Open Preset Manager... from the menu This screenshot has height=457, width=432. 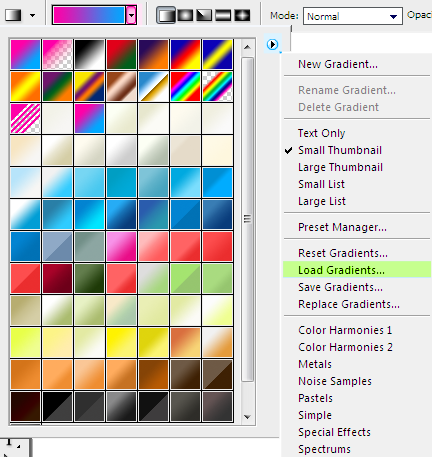(x=342, y=227)
